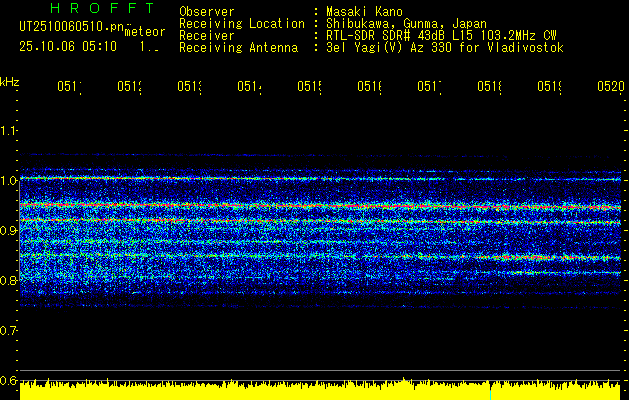Click the 1.0 kHz axis label
Viewport: 629px width, 400px height.
point(8,181)
